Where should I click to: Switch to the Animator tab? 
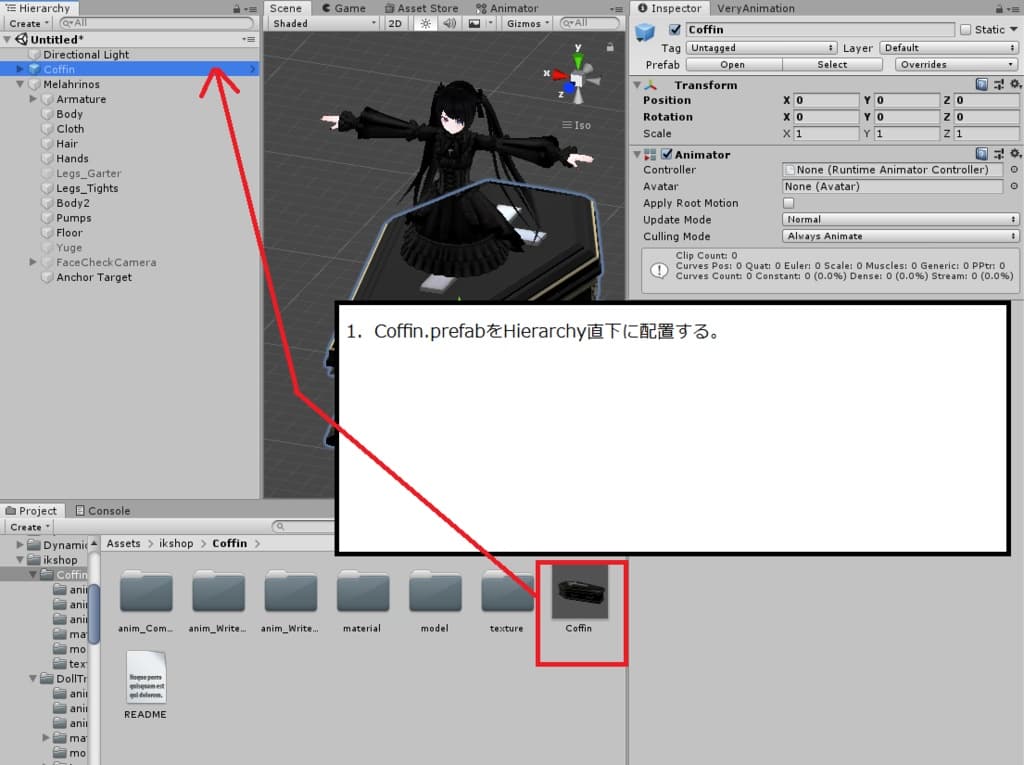pos(507,8)
